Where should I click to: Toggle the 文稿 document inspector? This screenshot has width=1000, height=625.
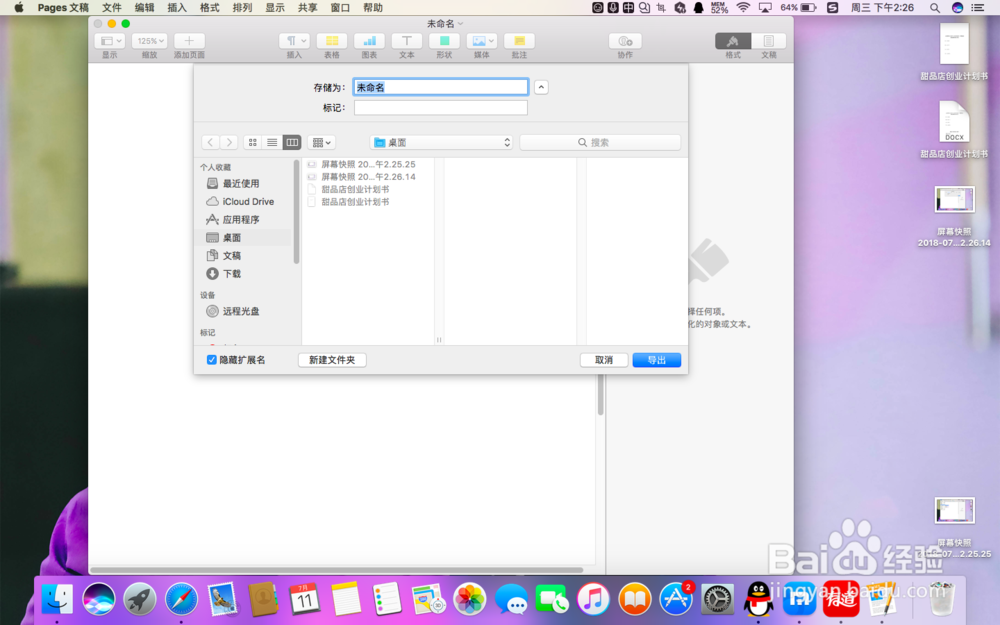768,41
